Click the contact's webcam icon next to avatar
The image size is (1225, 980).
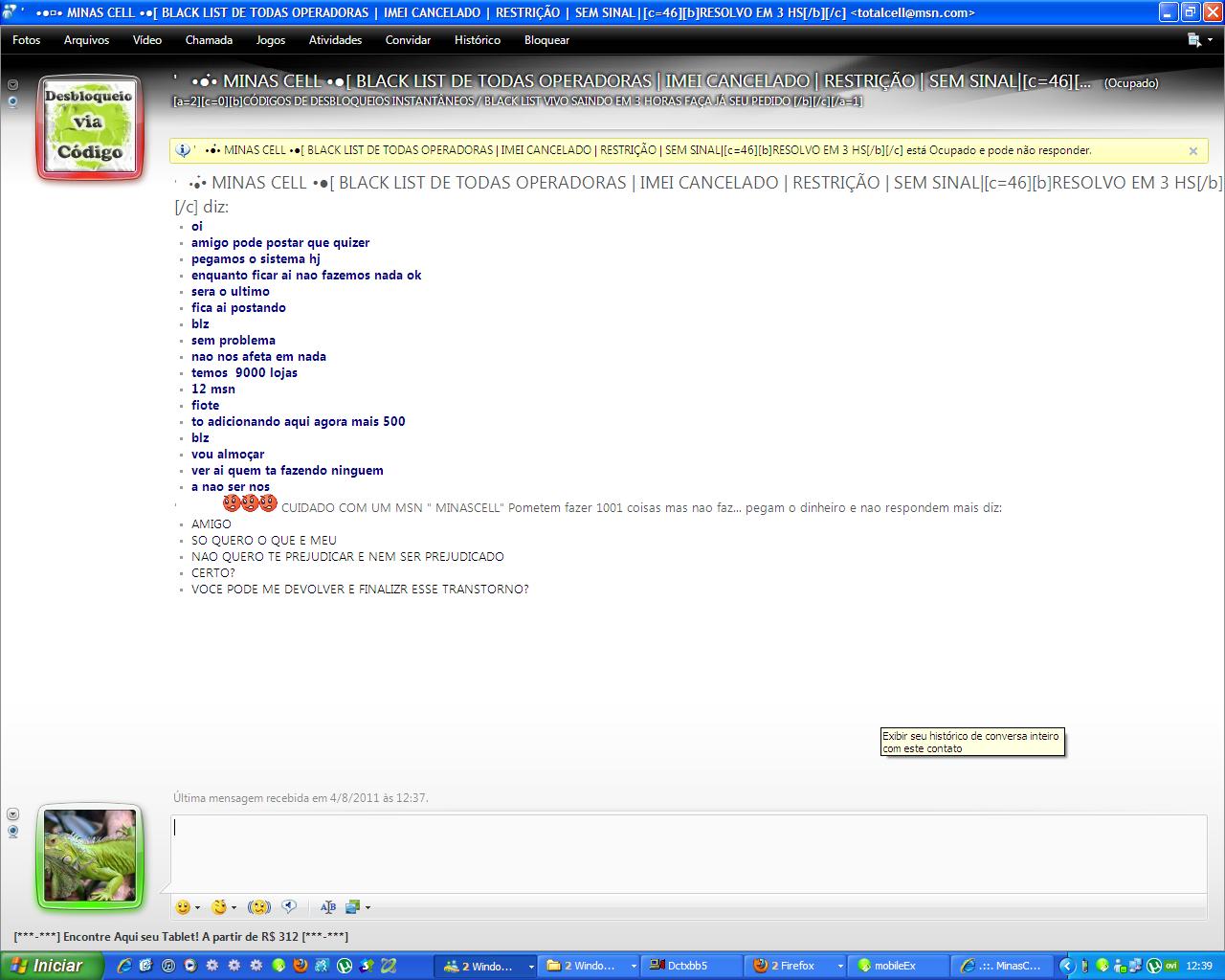click(x=12, y=101)
